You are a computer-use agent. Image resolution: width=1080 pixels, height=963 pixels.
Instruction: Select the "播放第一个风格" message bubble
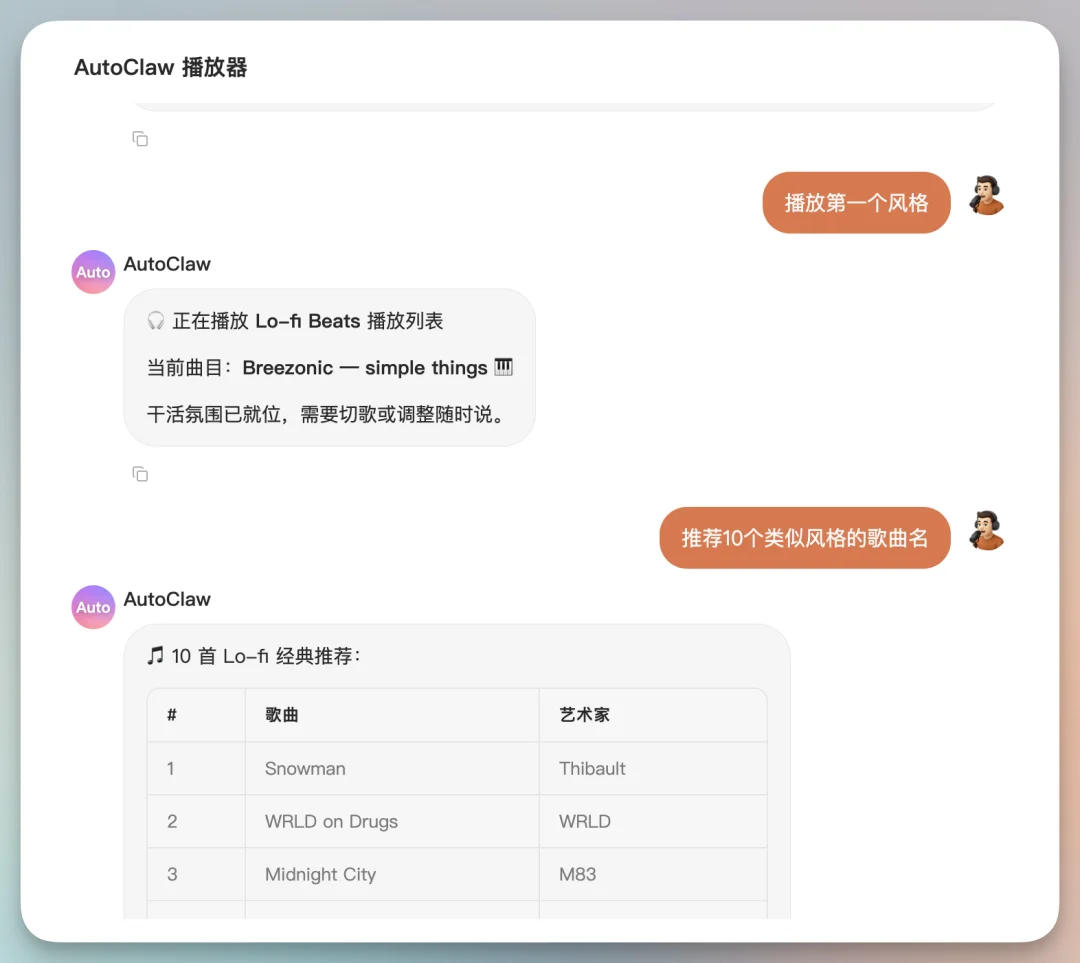pos(856,202)
